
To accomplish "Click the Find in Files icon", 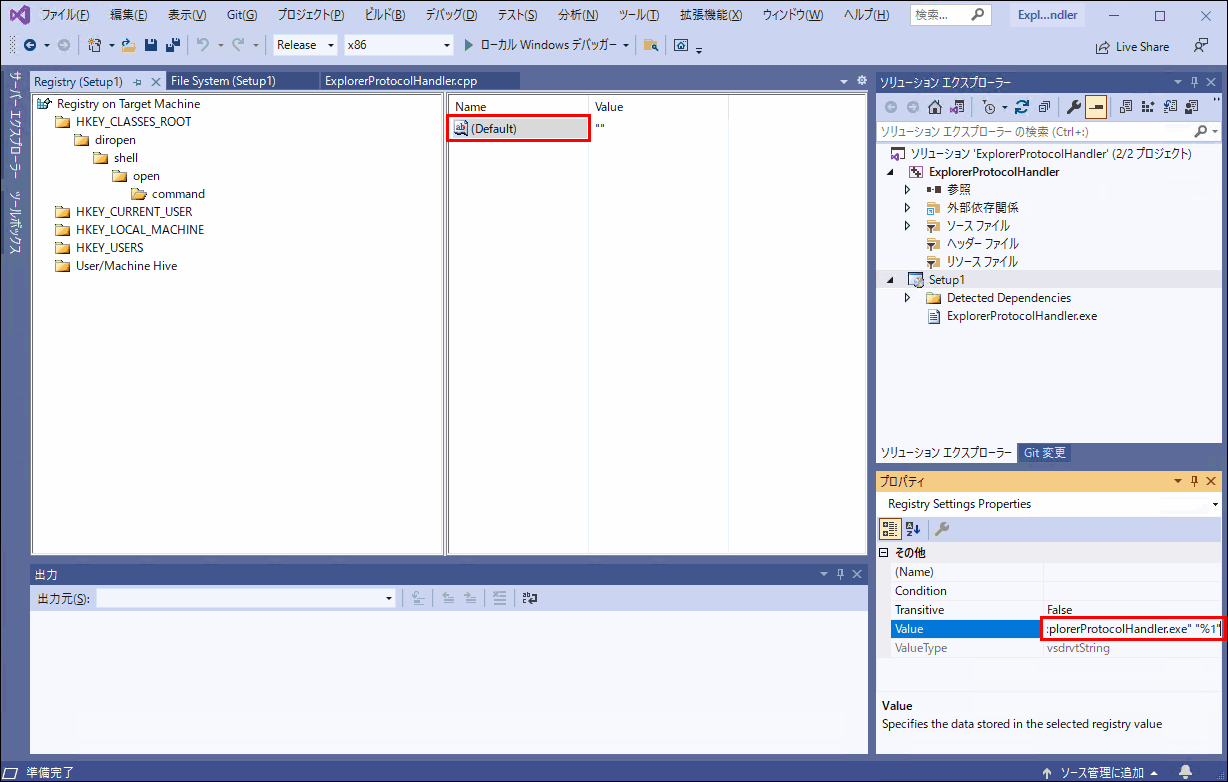I will 651,45.
